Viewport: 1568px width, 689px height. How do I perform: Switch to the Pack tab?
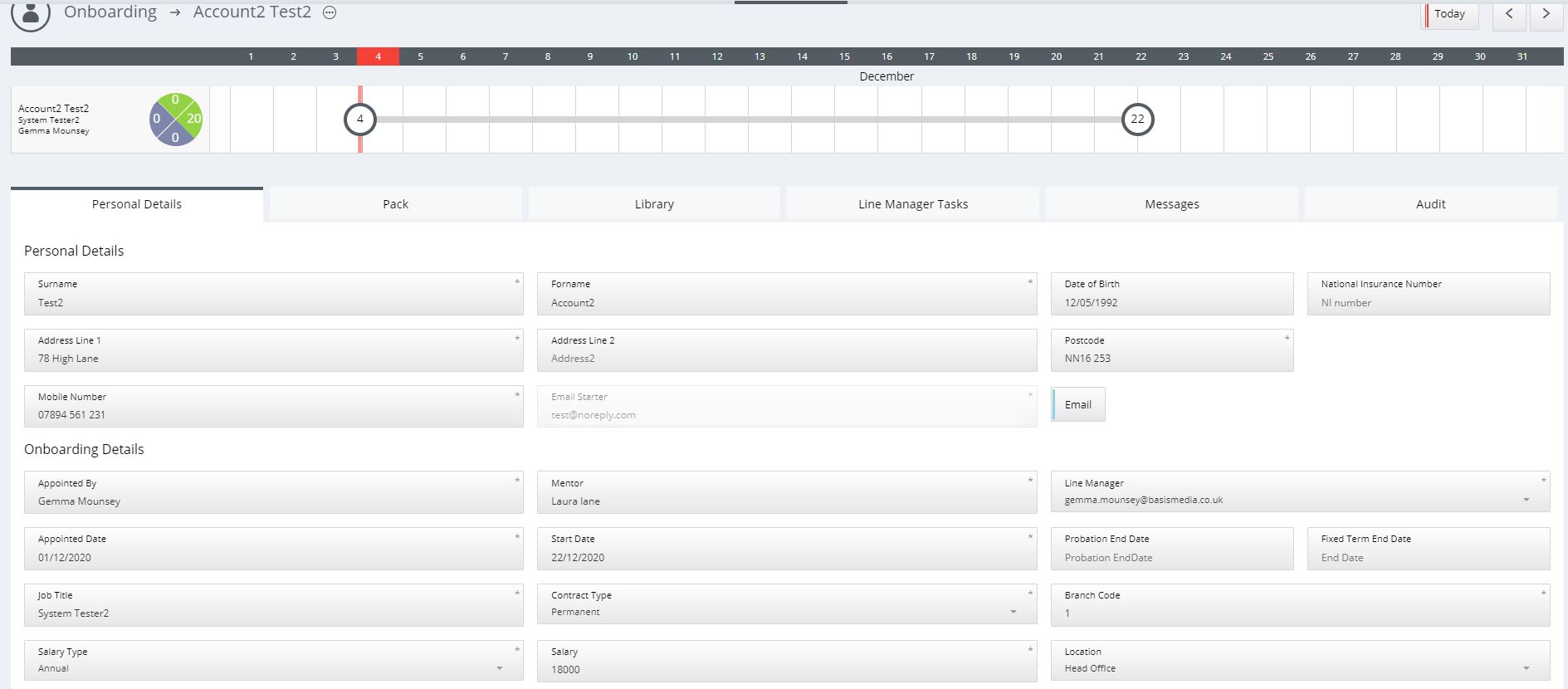(x=395, y=204)
